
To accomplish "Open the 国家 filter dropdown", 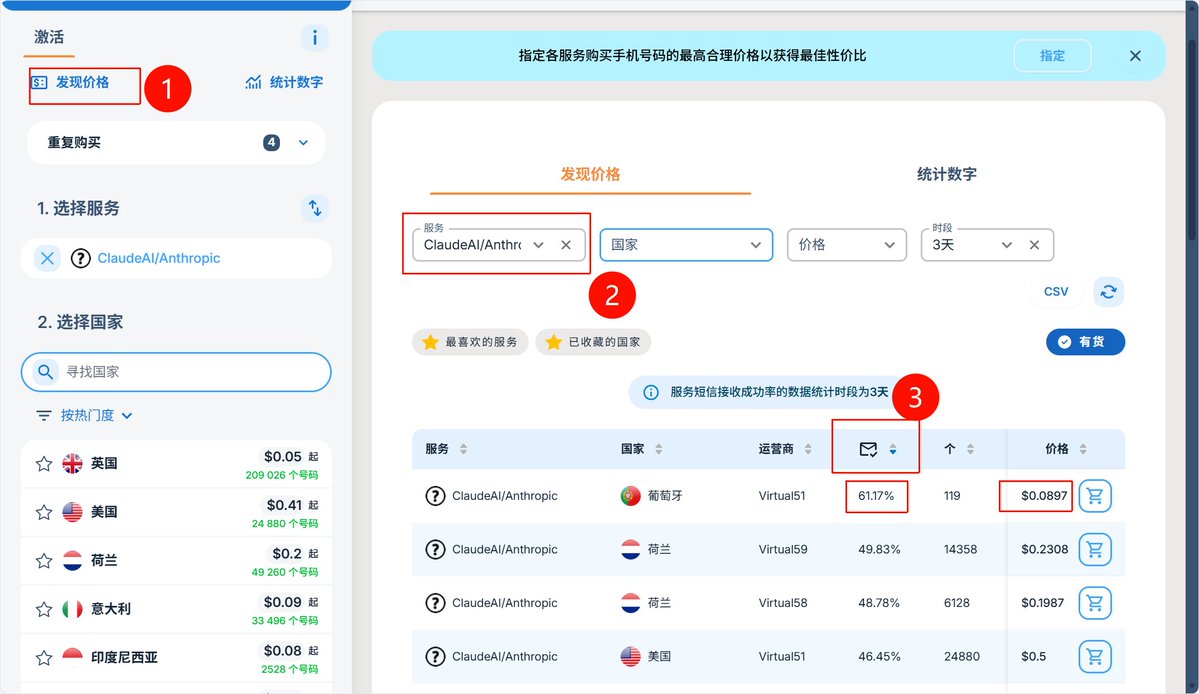I will 686,245.
